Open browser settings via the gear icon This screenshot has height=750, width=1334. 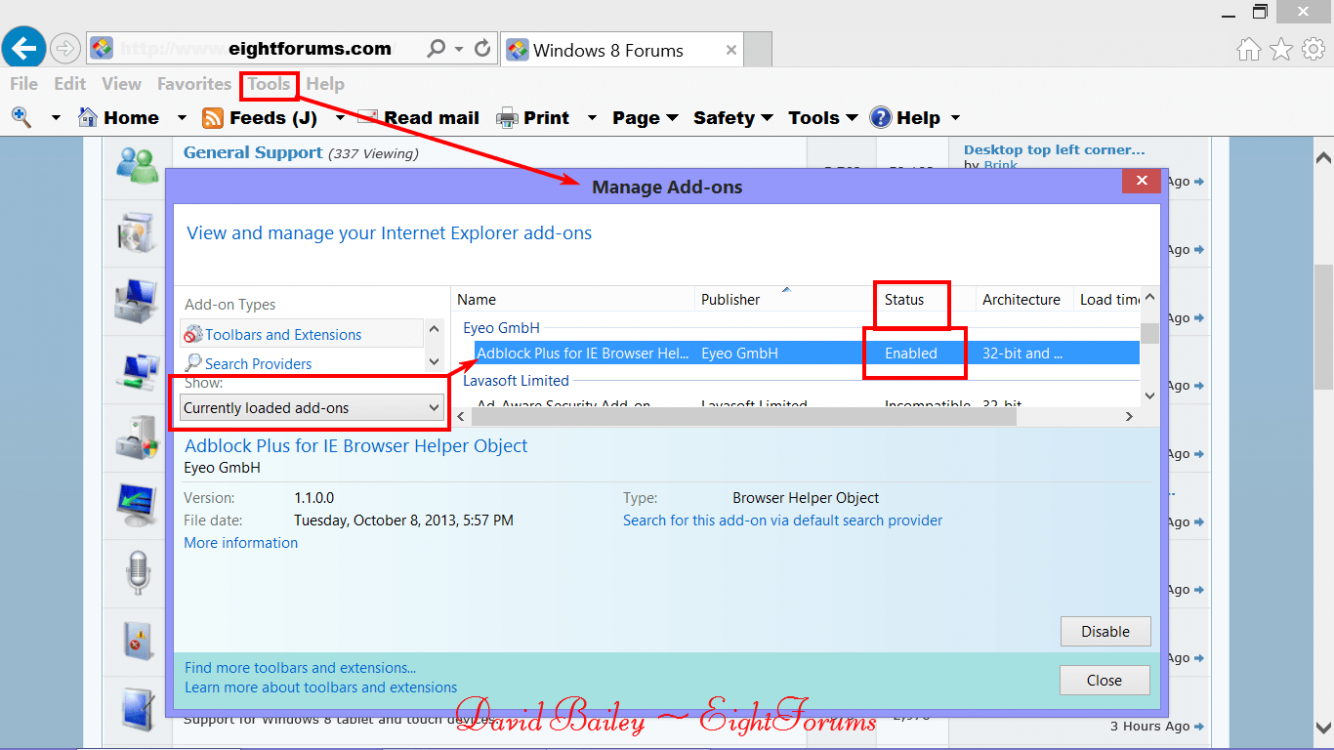click(x=1313, y=49)
